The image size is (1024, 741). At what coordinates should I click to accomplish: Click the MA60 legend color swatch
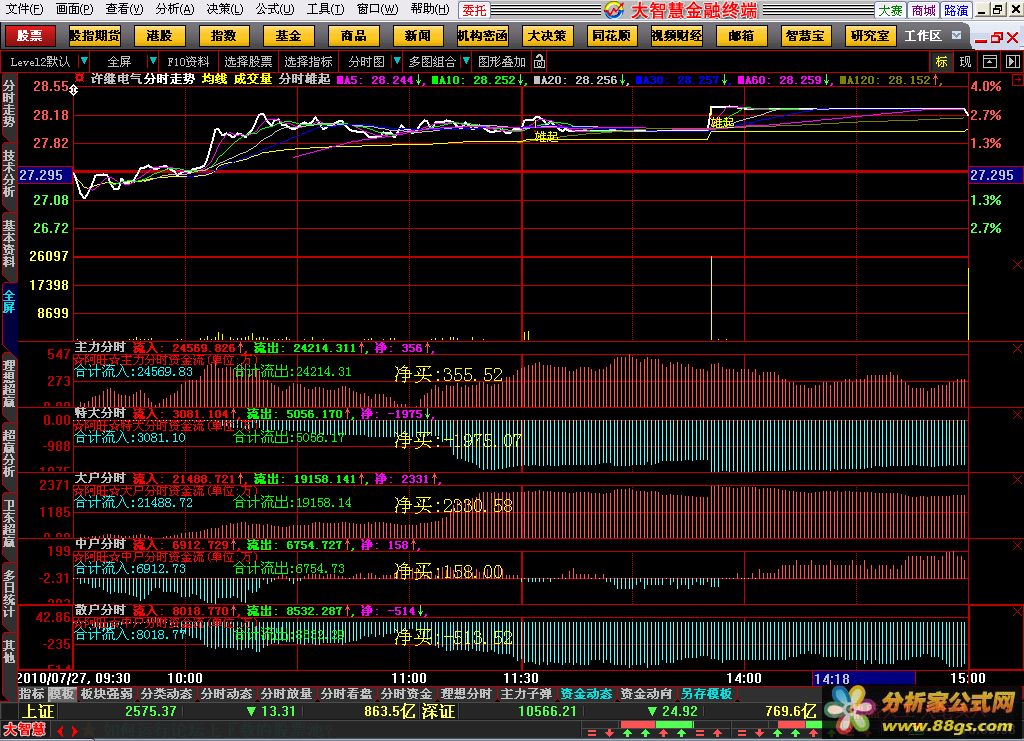click(x=741, y=80)
